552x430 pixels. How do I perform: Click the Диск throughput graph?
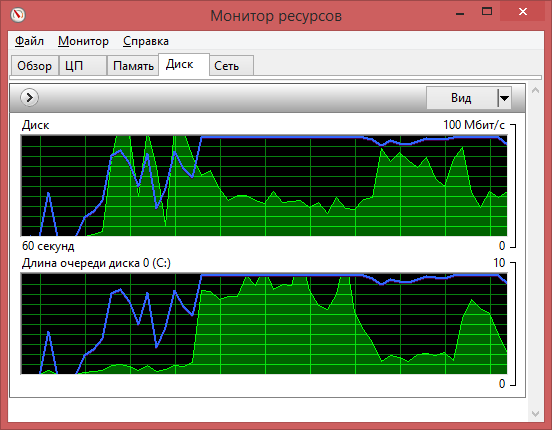coord(264,186)
